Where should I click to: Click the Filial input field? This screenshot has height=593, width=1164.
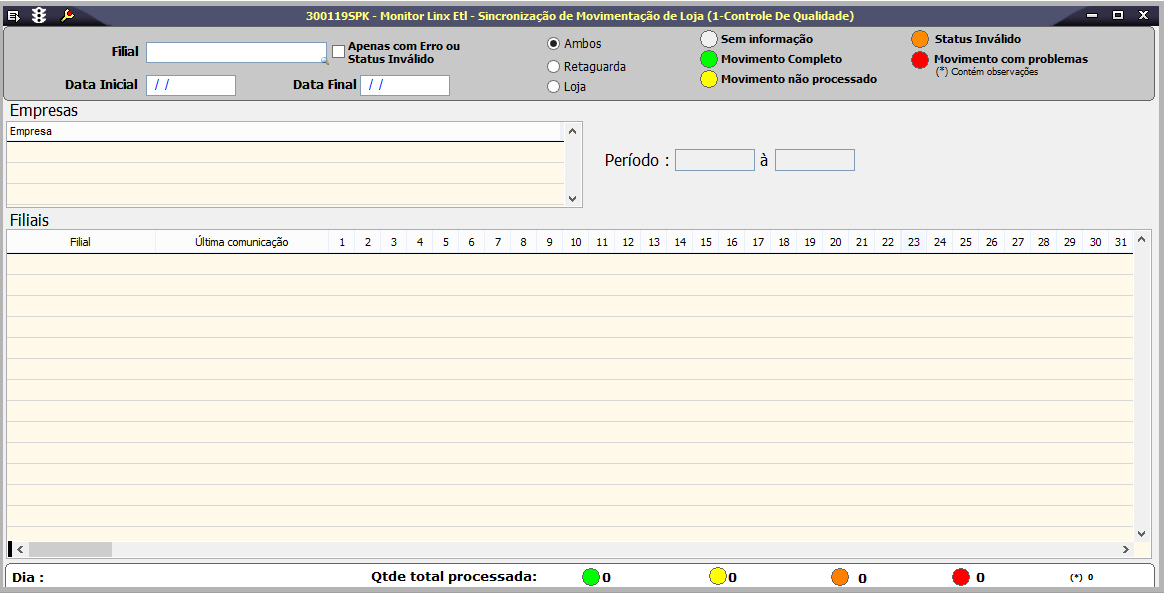[236, 52]
